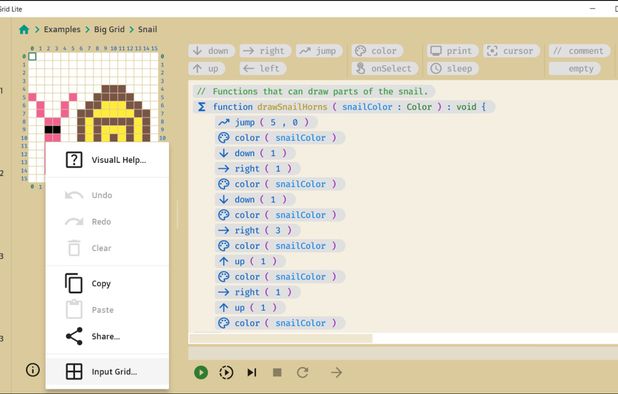Add a down command block
The height and width of the screenshot is (394, 618).
(211, 51)
